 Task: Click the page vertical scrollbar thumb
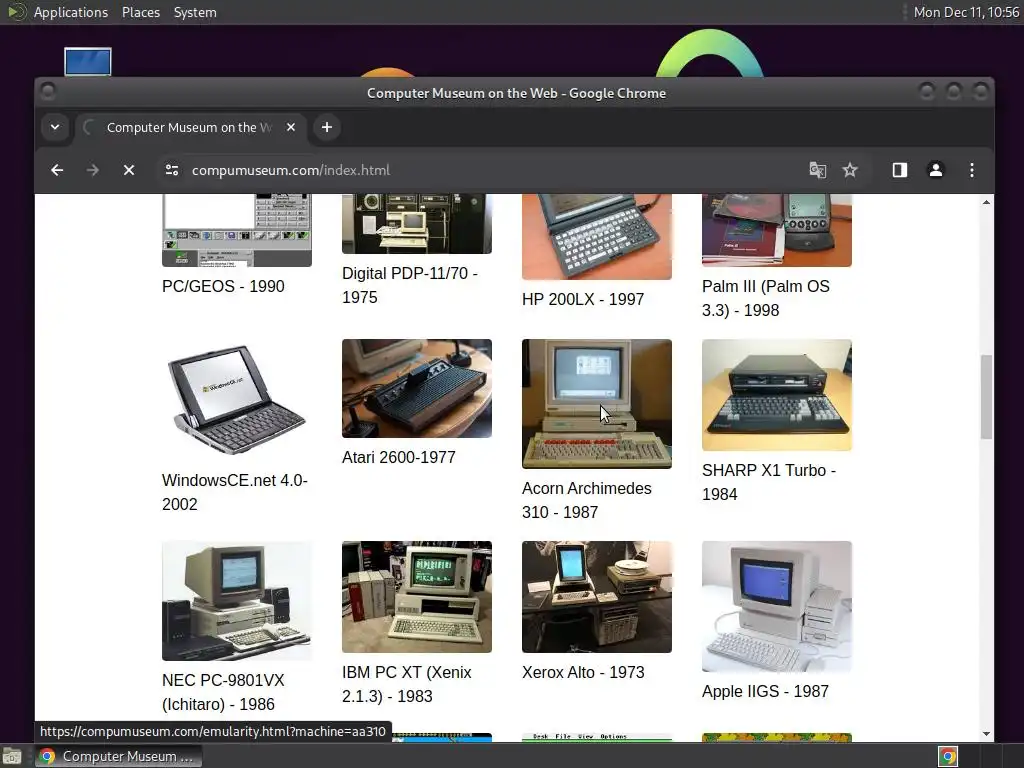986,397
